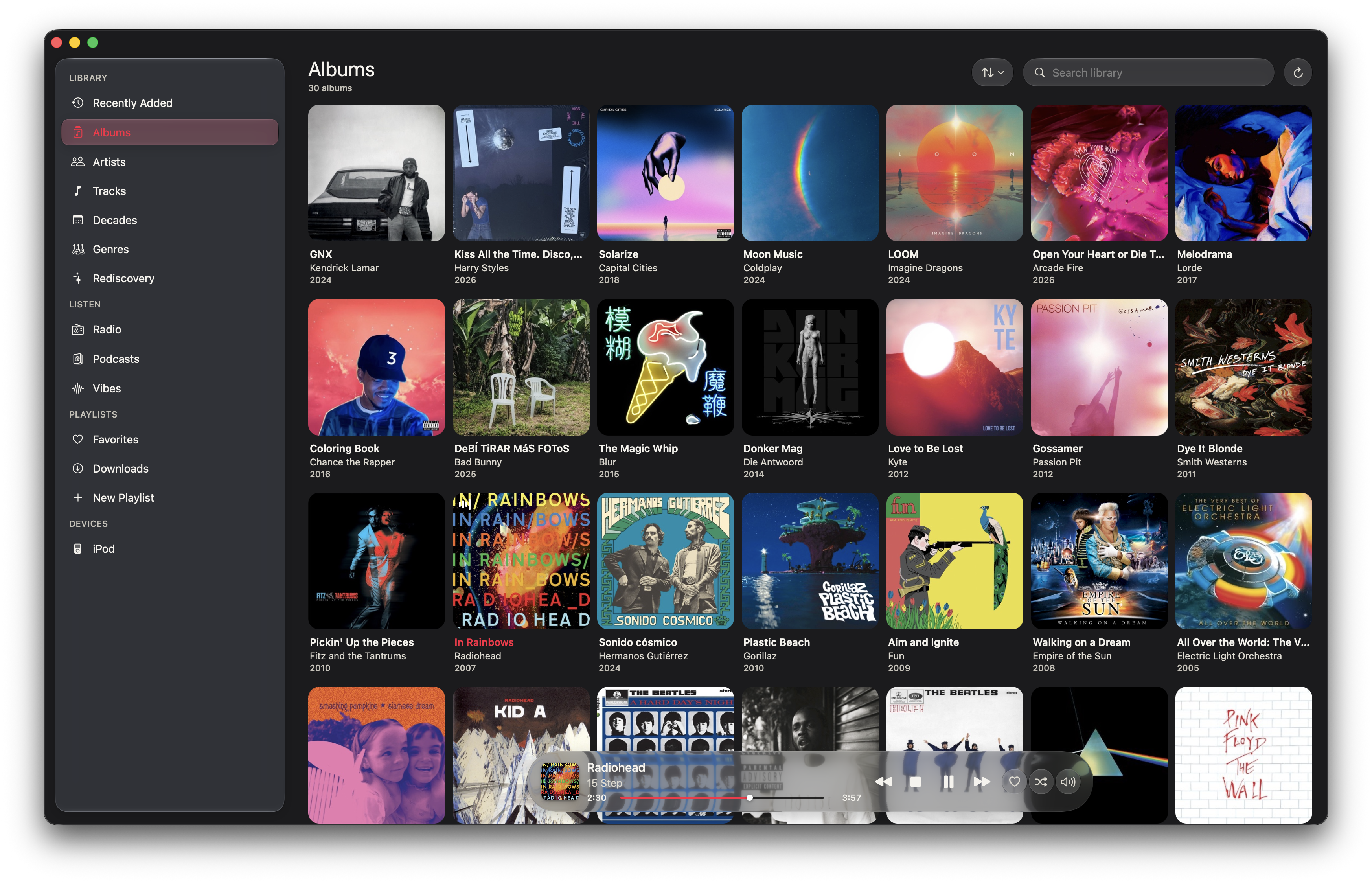Toggle shuffle in the player bar
The height and width of the screenshot is (883, 1372).
coord(1041,782)
